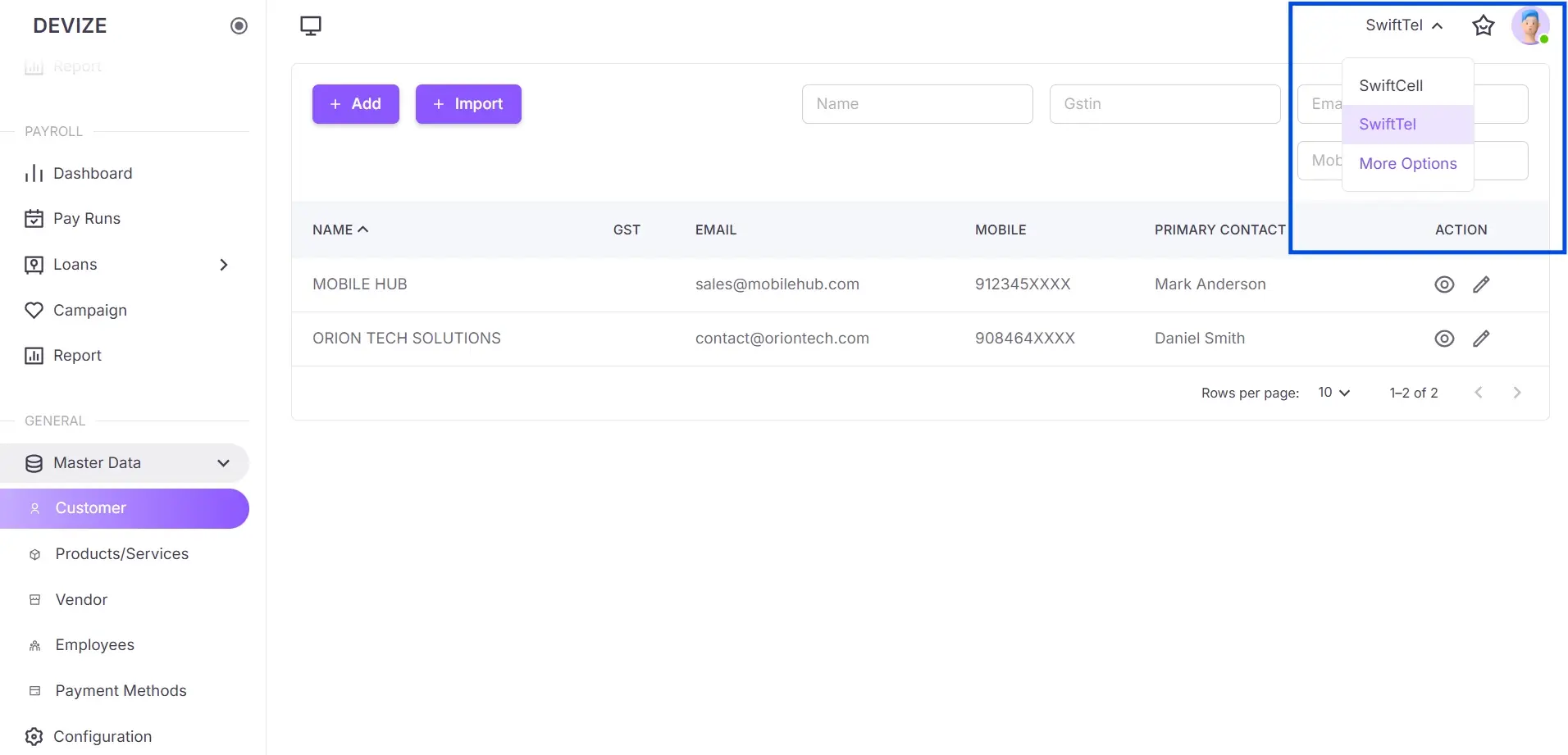Open Dashboard in Payroll sidebar
The image size is (1568, 755).
pos(125,174)
